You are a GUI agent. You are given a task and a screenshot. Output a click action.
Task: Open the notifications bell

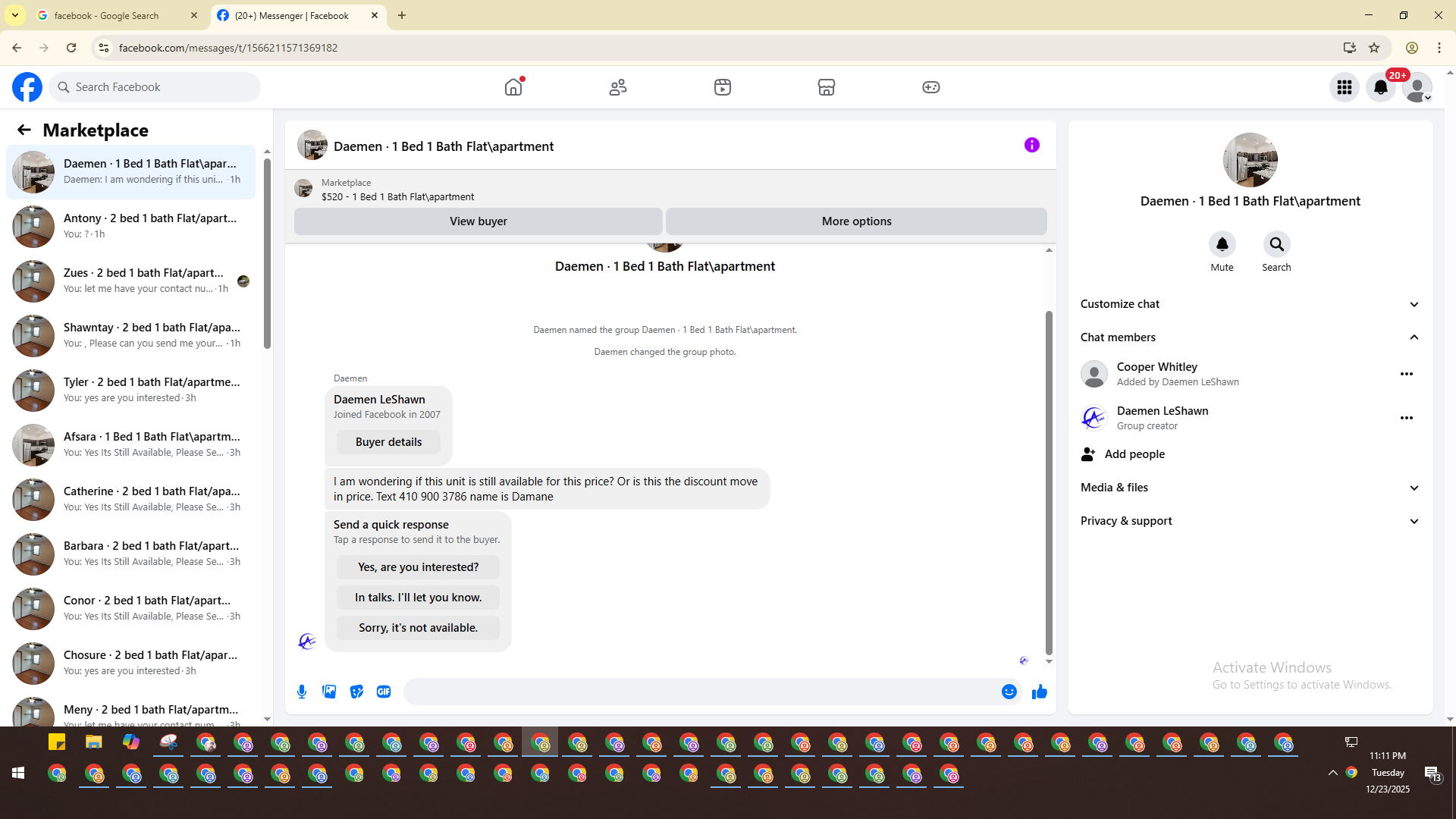click(x=1381, y=87)
